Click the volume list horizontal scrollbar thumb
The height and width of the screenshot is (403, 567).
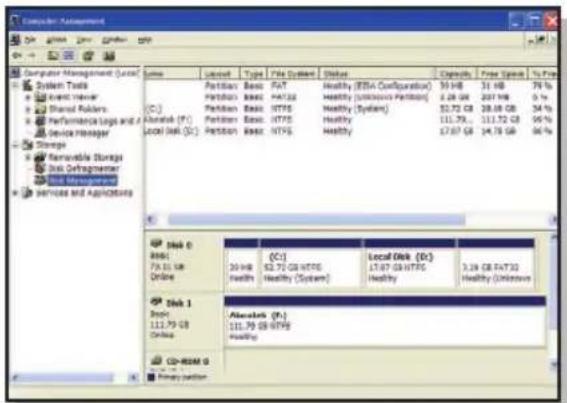[317, 219]
